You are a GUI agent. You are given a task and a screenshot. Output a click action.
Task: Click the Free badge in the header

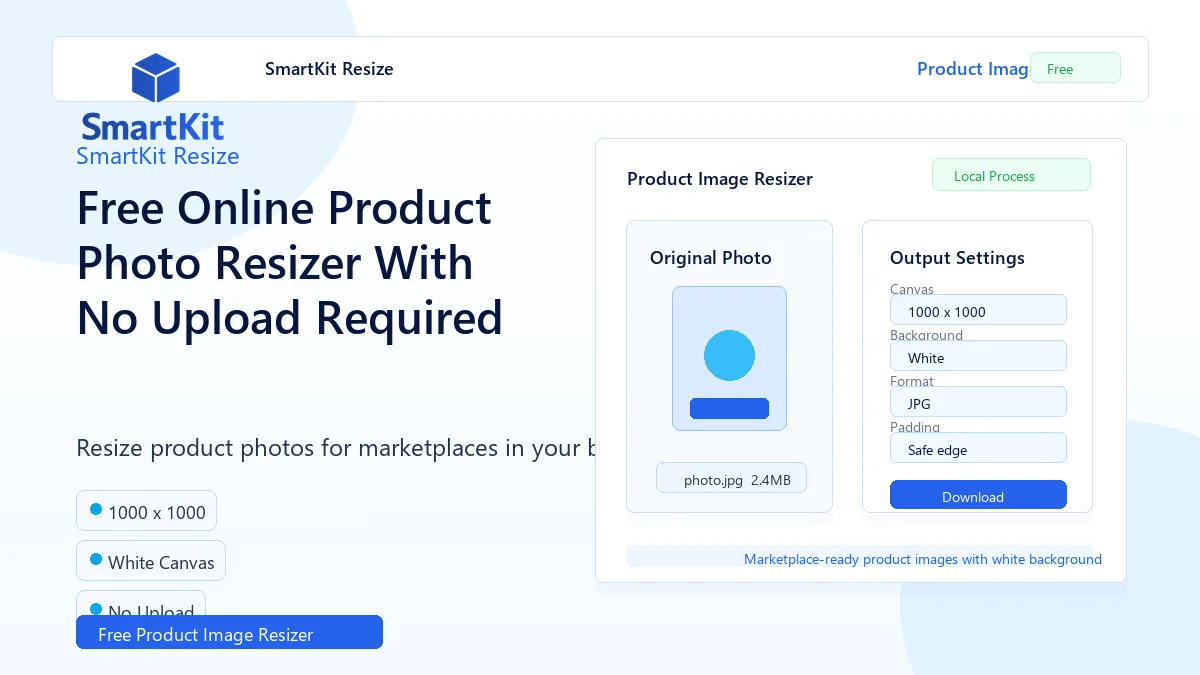[1075, 68]
